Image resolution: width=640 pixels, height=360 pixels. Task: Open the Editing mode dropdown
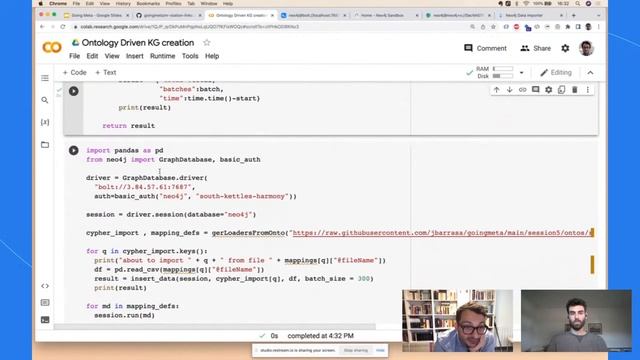(556, 73)
